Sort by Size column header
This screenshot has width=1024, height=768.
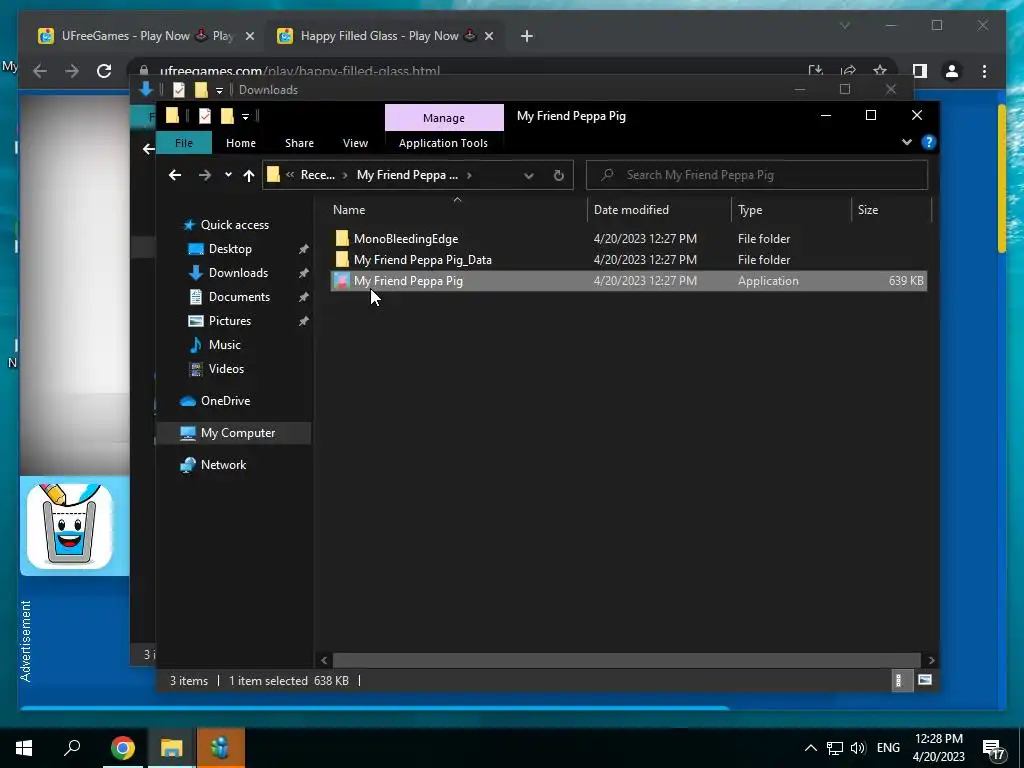pos(891,210)
